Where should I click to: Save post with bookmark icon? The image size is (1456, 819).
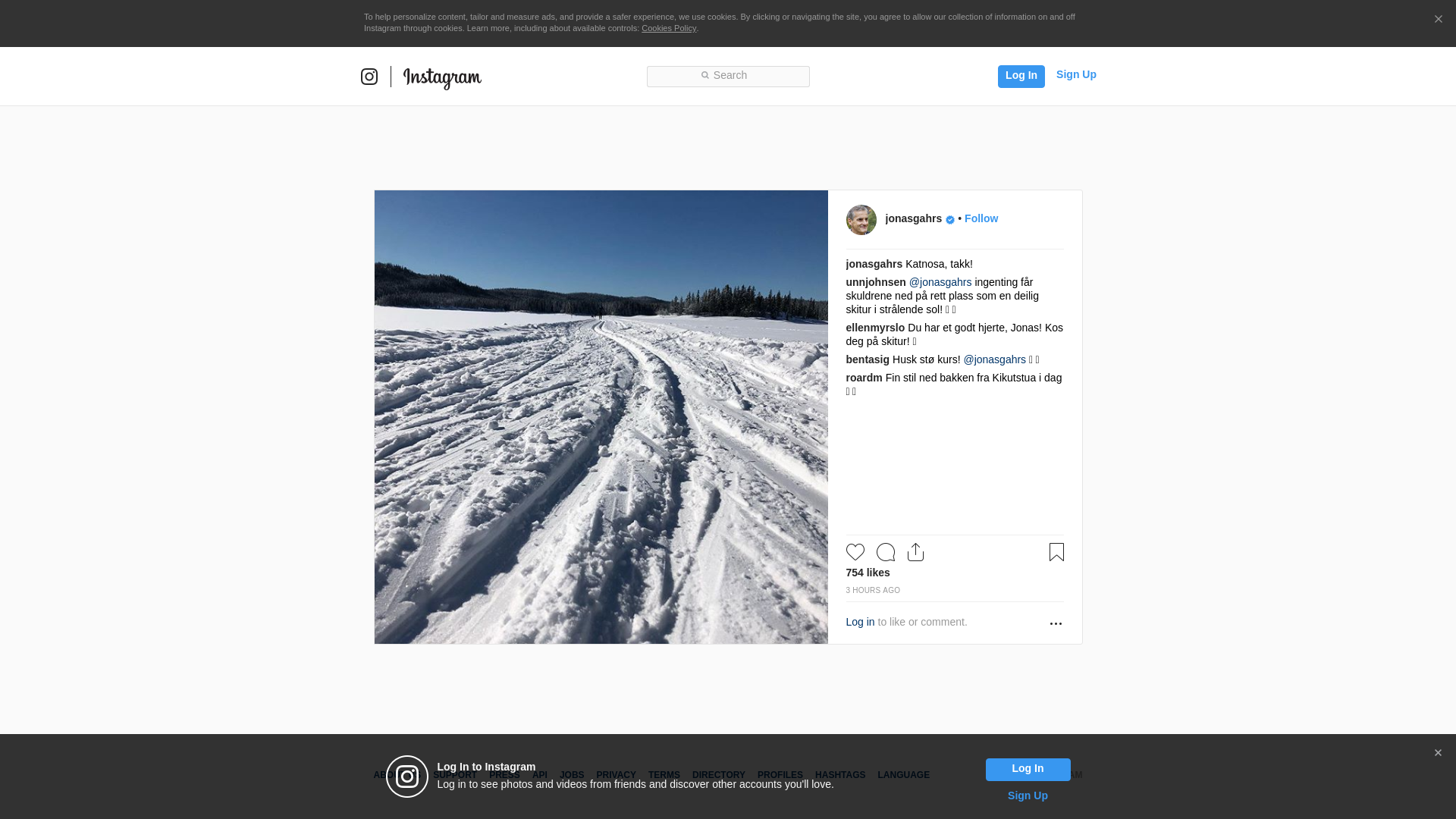1056,552
